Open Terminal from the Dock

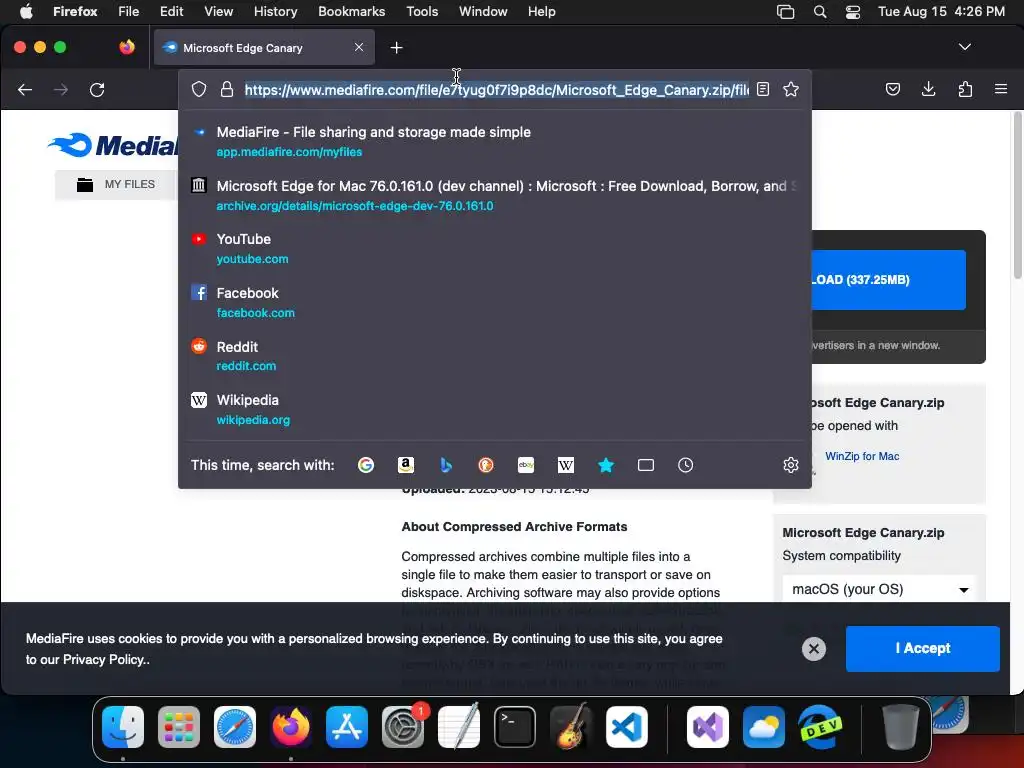pyautogui.click(x=515, y=727)
